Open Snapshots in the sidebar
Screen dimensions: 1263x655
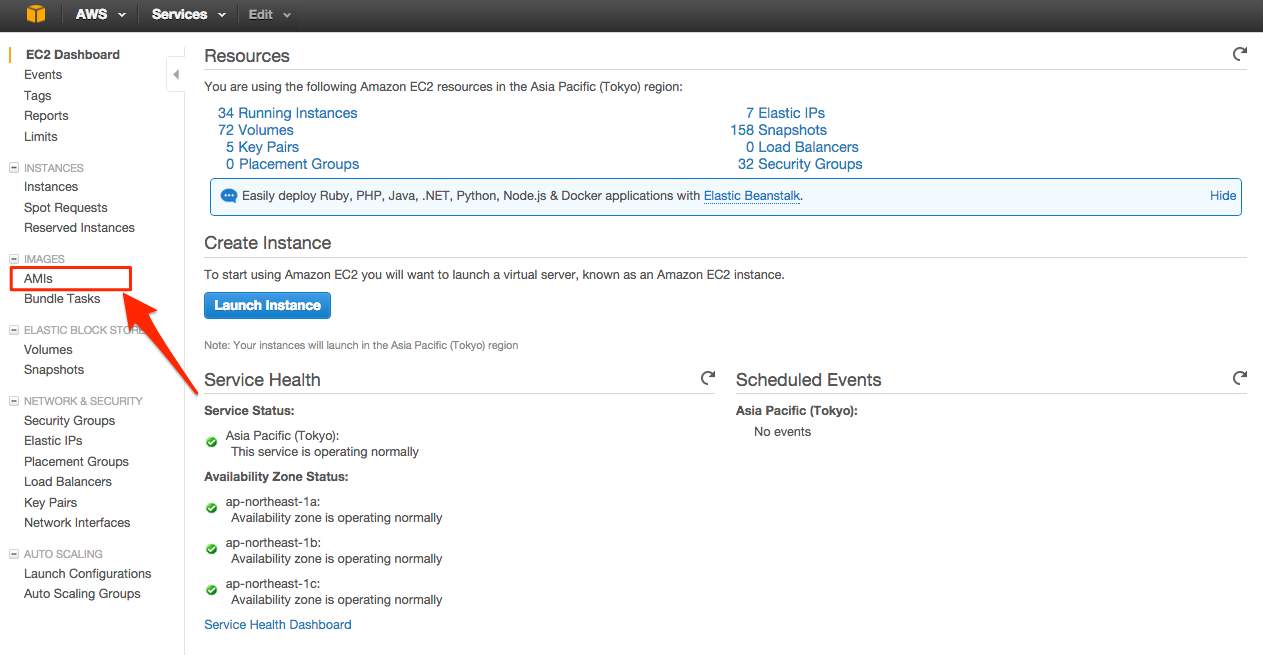coord(54,370)
